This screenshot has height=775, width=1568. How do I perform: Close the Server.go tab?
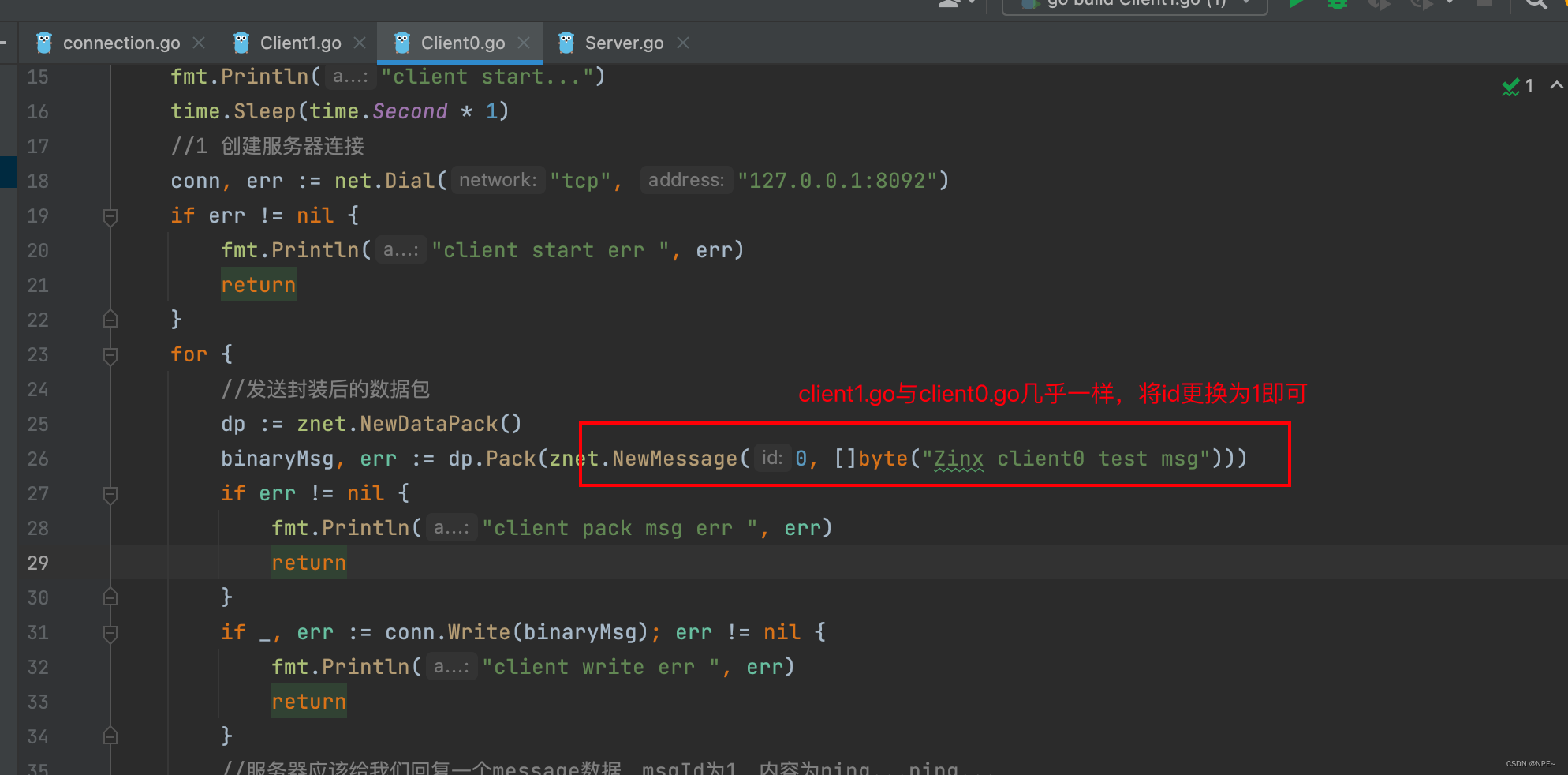(683, 43)
